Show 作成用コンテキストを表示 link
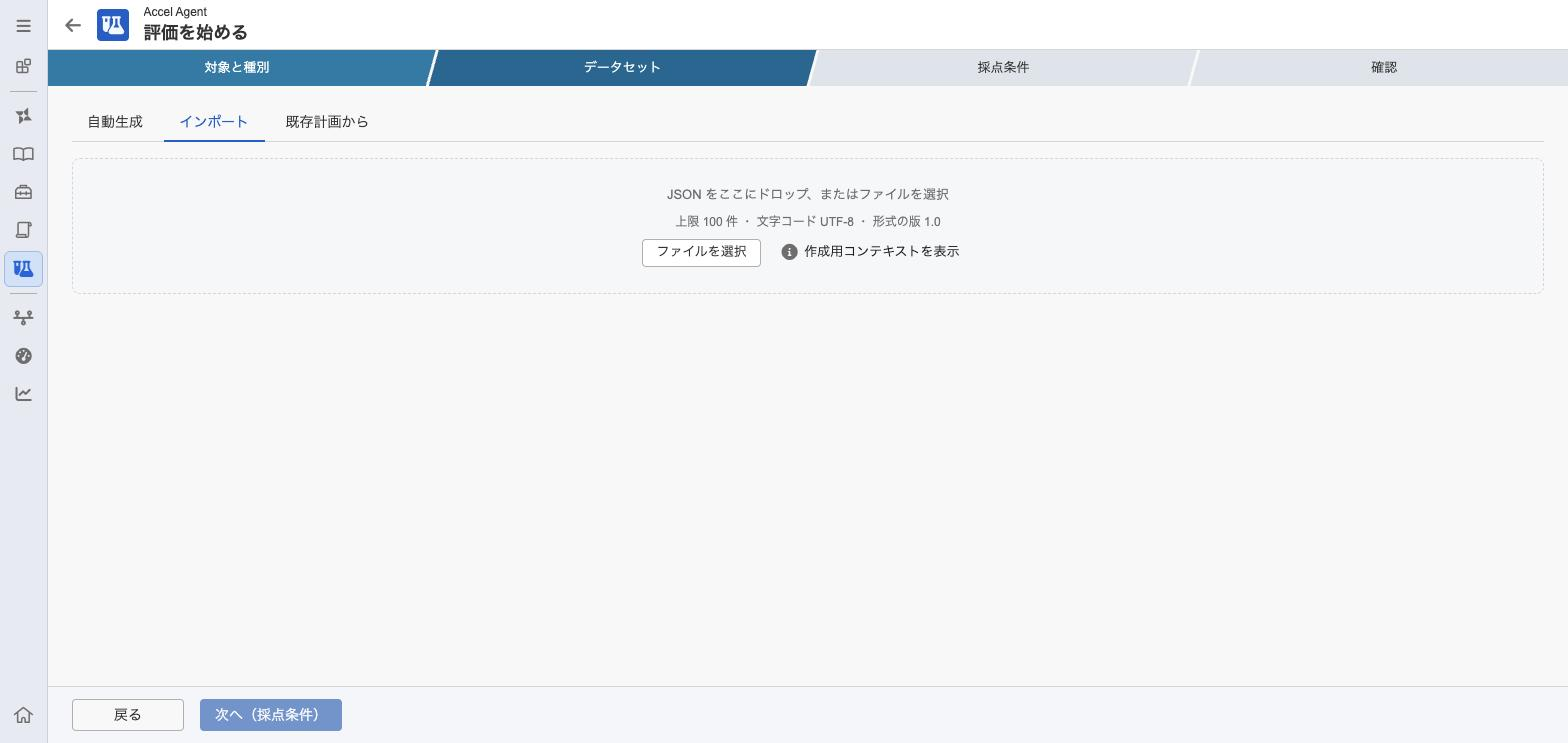The height and width of the screenshot is (743, 1568). point(881,251)
